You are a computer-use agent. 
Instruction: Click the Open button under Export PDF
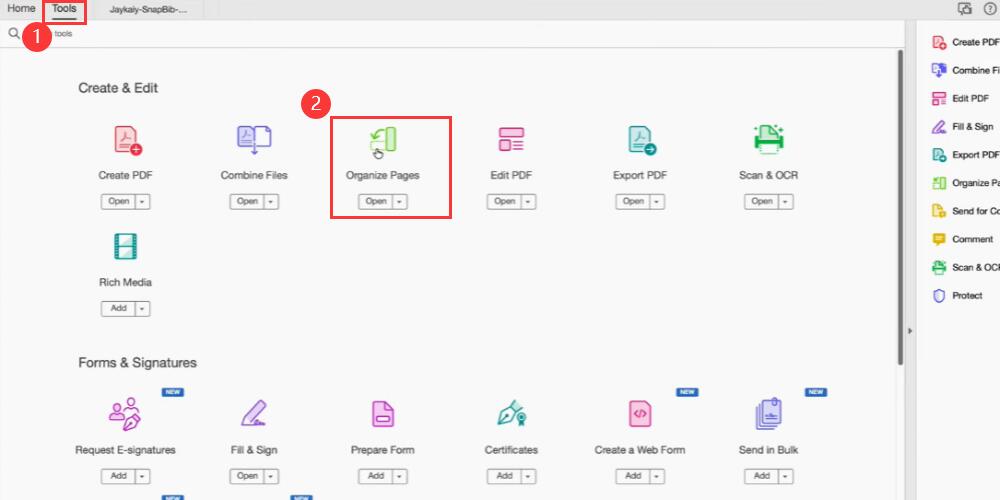pyautogui.click(x=633, y=202)
